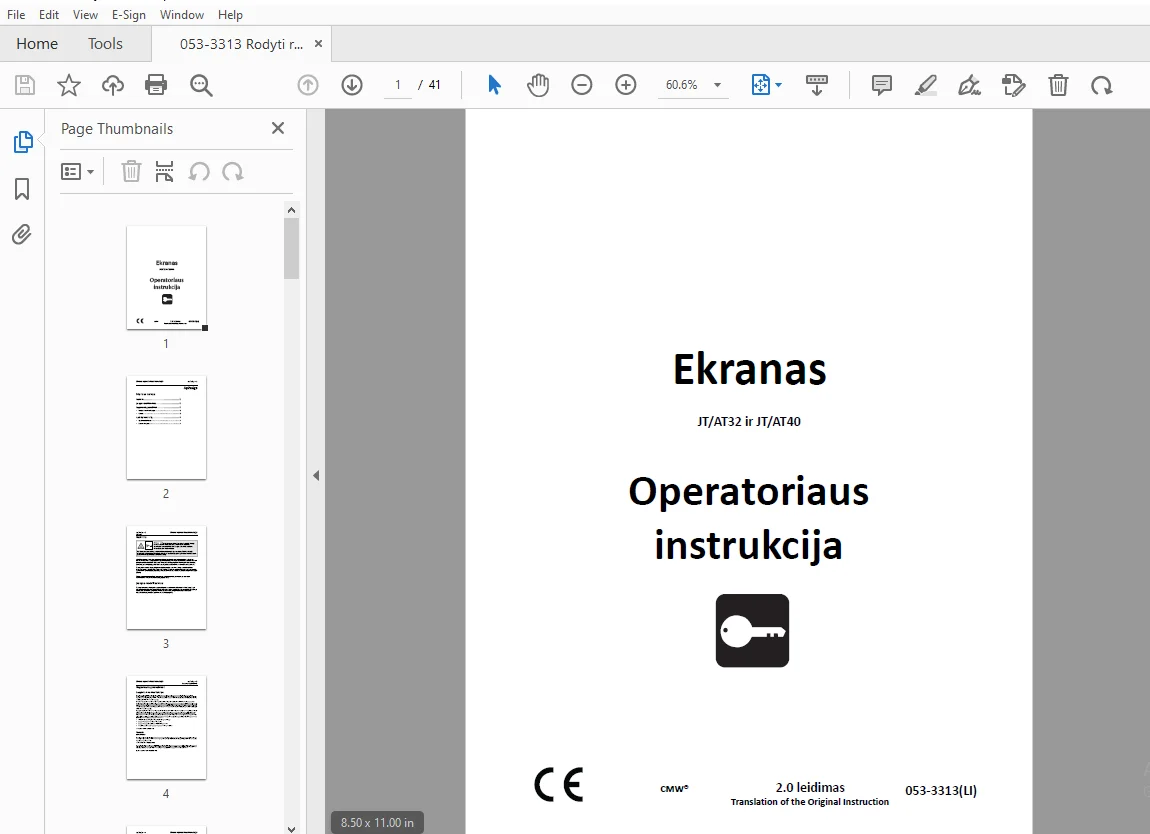
Task: Select the page 1 thumbnail
Action: pyautogui.click(x=166, y=278)
